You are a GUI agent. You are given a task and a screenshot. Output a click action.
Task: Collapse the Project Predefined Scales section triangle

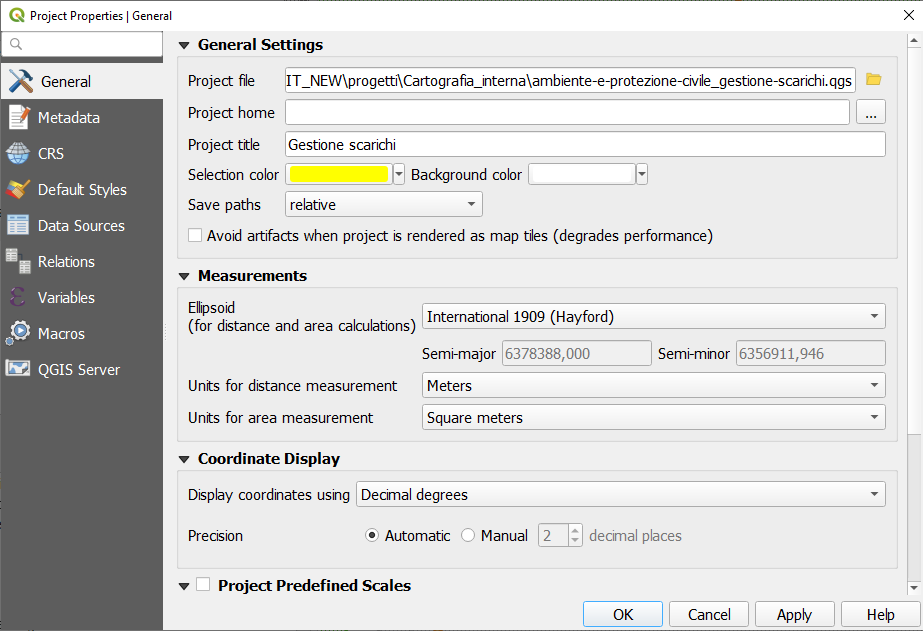pos(184,586)
